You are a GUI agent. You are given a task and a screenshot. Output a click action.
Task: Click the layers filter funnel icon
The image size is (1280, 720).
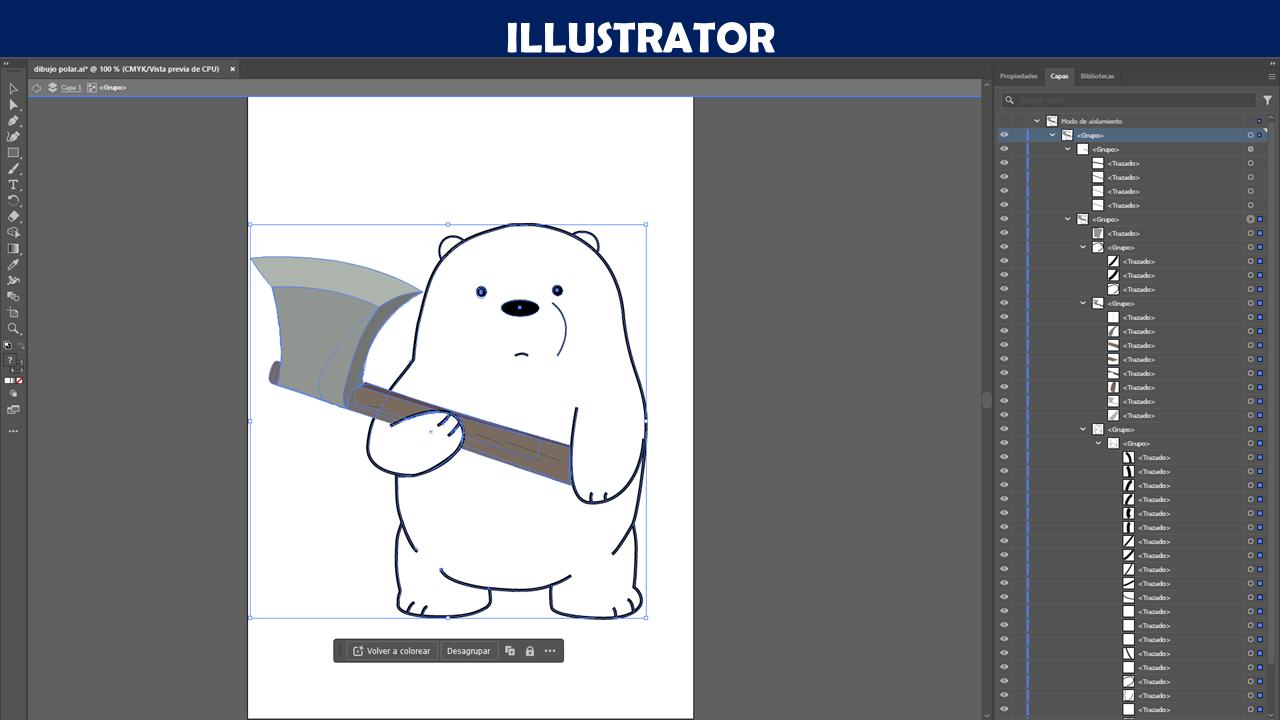1268,100
